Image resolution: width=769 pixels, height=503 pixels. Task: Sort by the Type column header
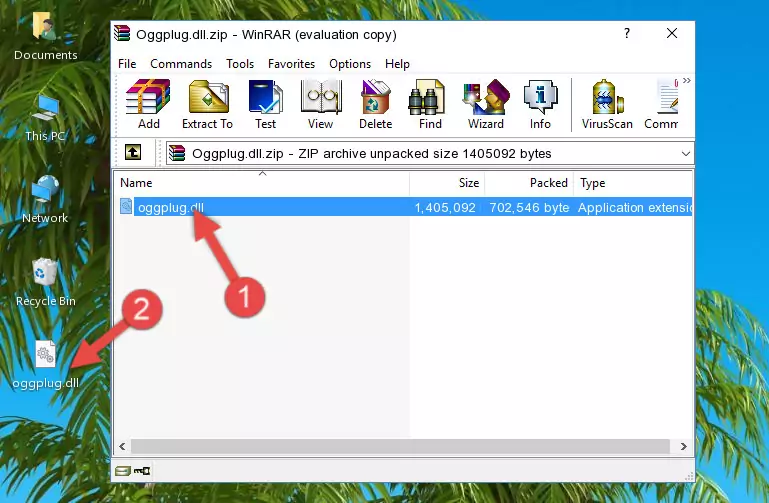(x=633, y=183)
